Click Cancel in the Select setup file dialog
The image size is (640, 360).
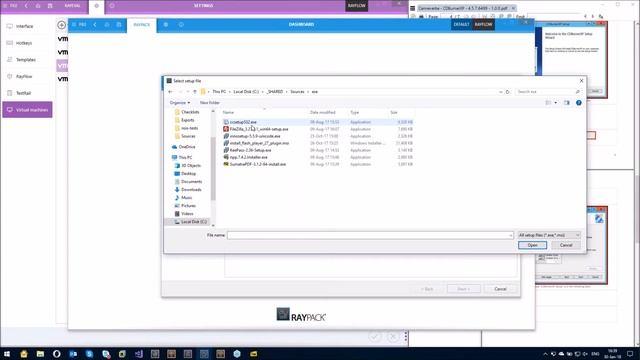coord(566,245)
